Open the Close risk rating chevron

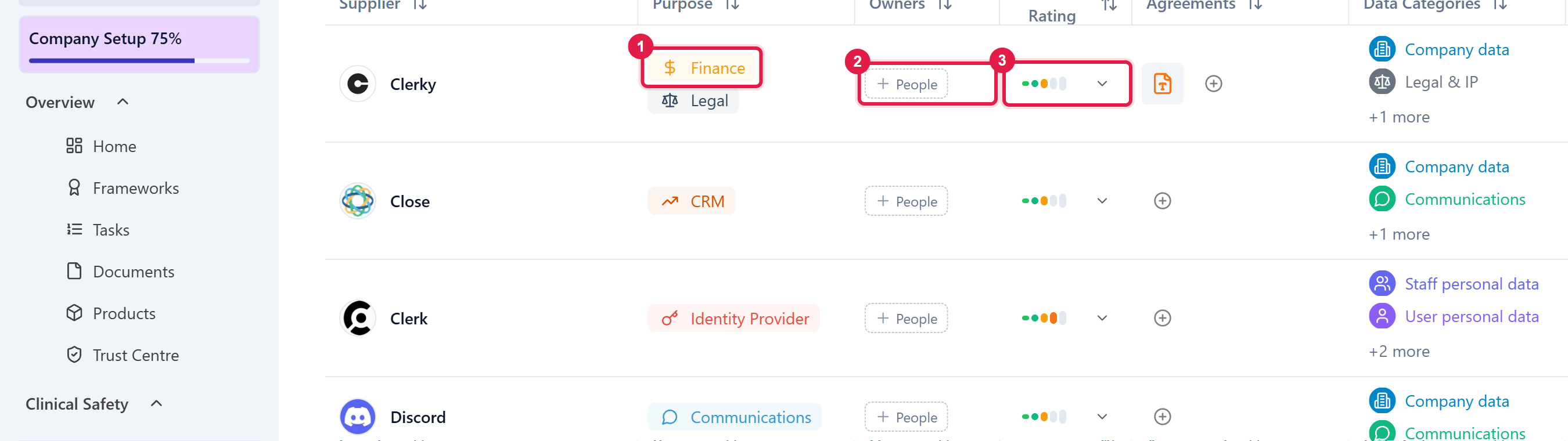(1102, 201)
